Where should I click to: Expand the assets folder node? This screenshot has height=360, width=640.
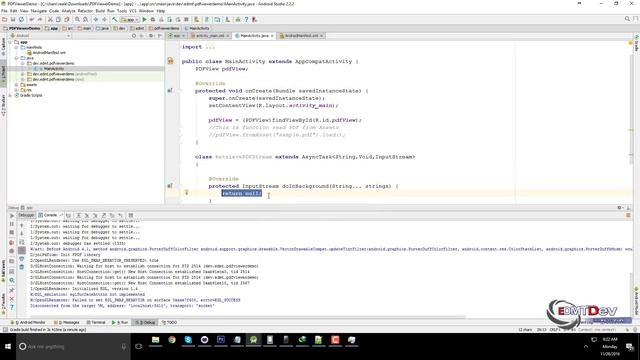pos(16,84)
